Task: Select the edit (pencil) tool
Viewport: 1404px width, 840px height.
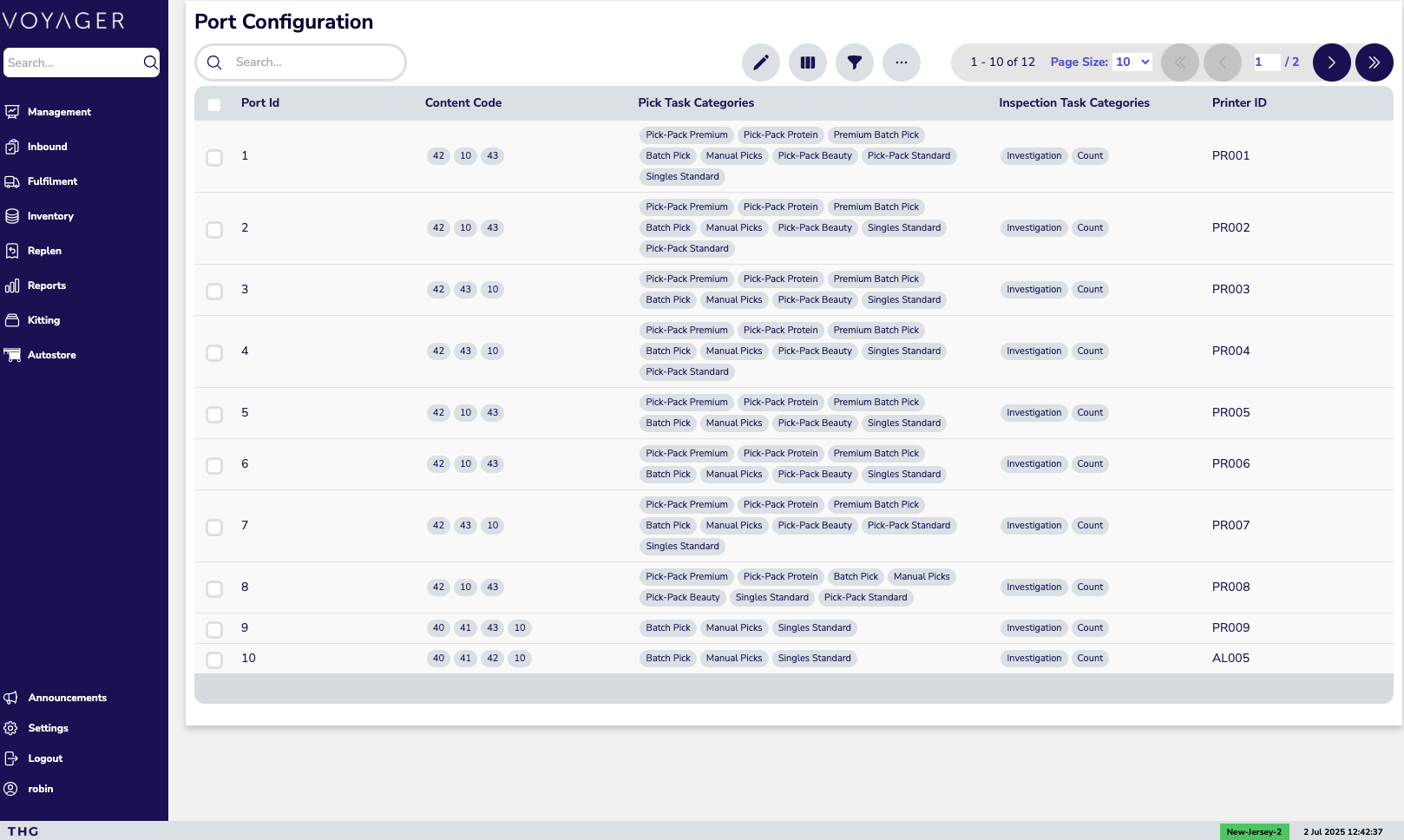Action: pyautogui.click(x=761, y=62)
